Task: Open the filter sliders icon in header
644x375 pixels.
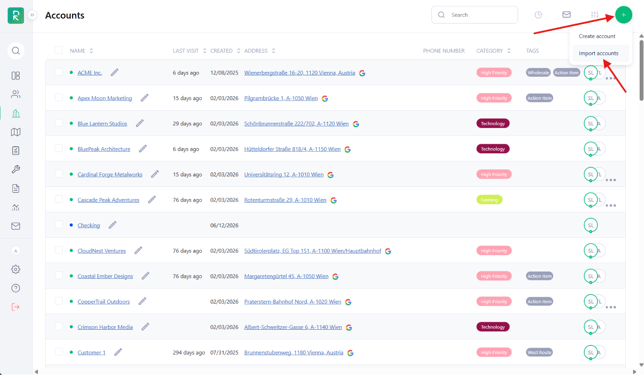Action: click(594, 15)
